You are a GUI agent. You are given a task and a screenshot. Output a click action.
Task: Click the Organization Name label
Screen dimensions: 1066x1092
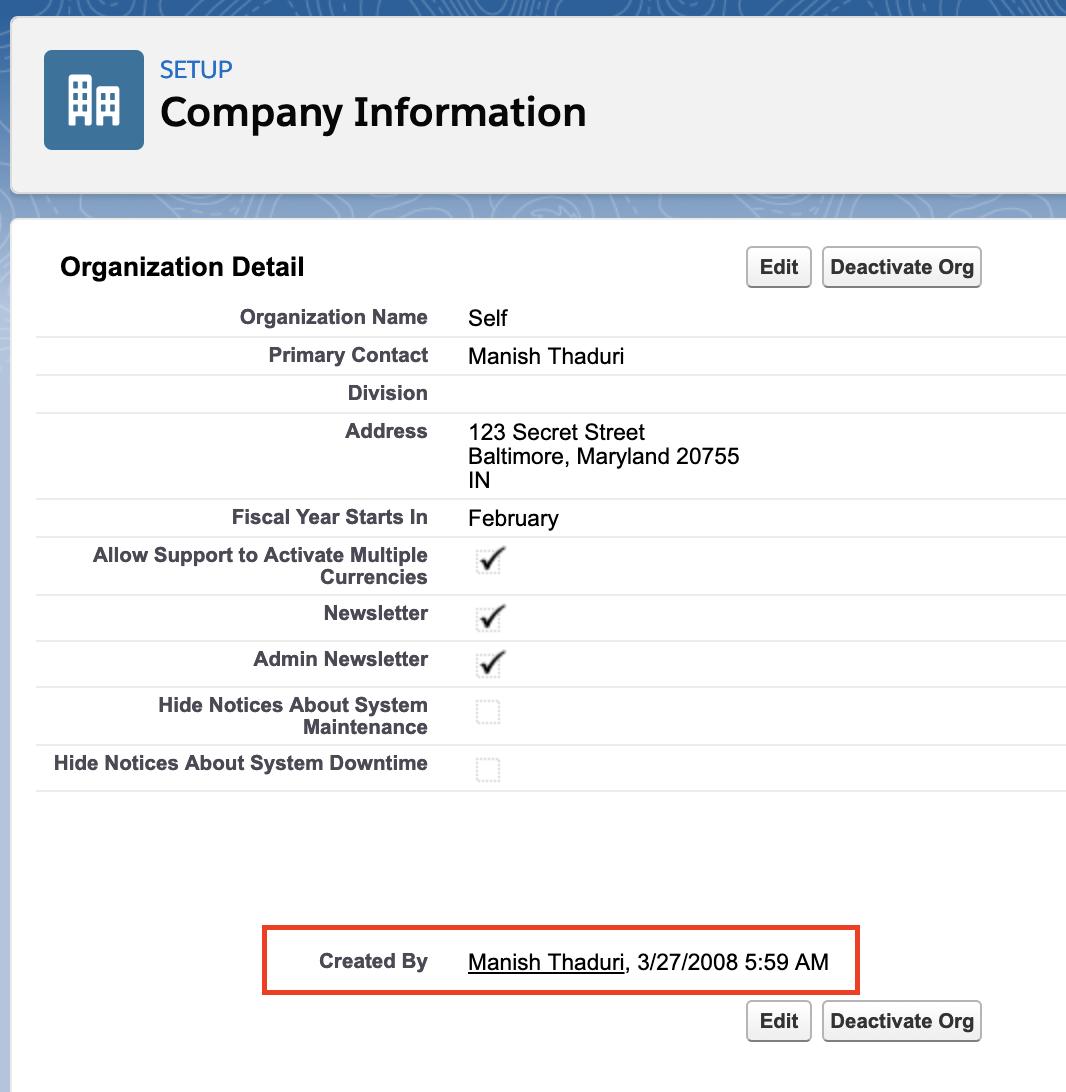pyautogui.click(x=334, y=317)
